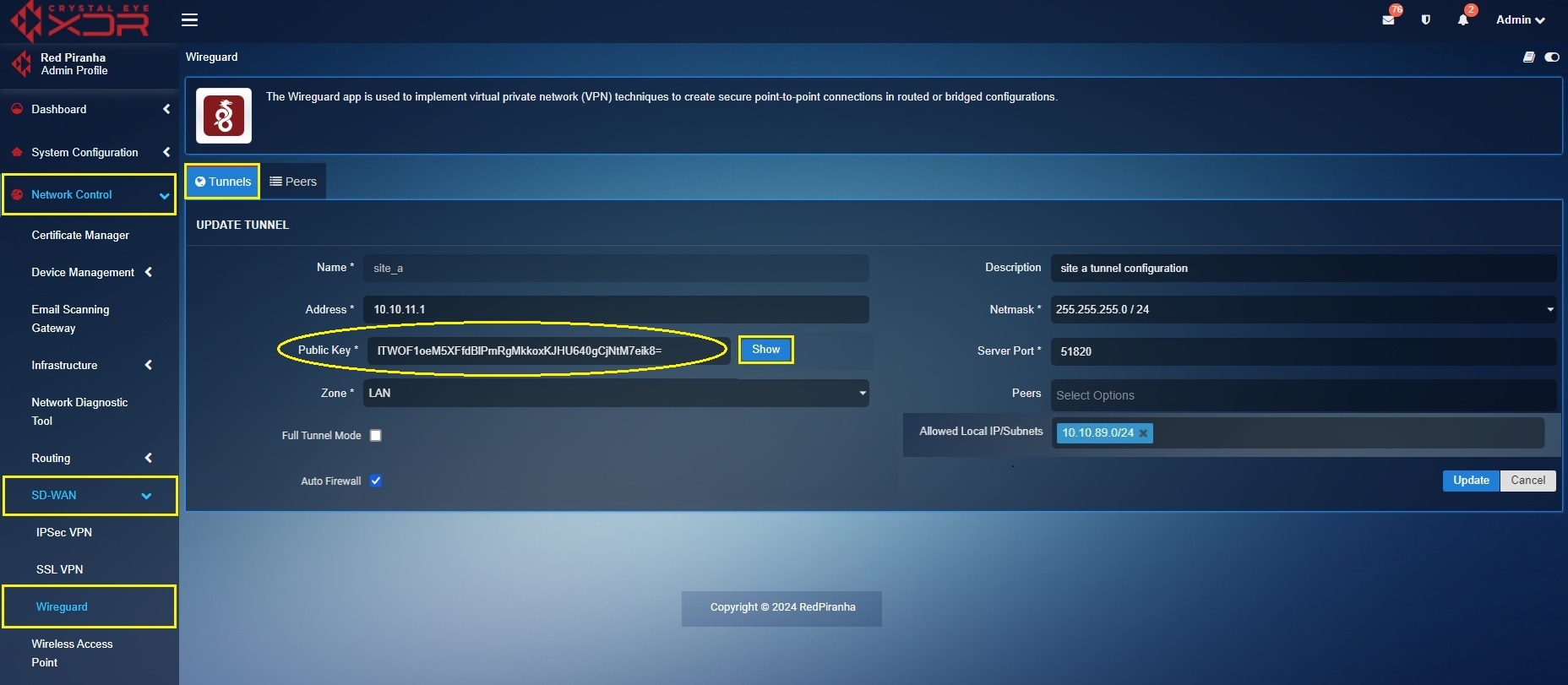Enable Full Tunnel Mode checkbox
1568x685 pixels.
376,435
